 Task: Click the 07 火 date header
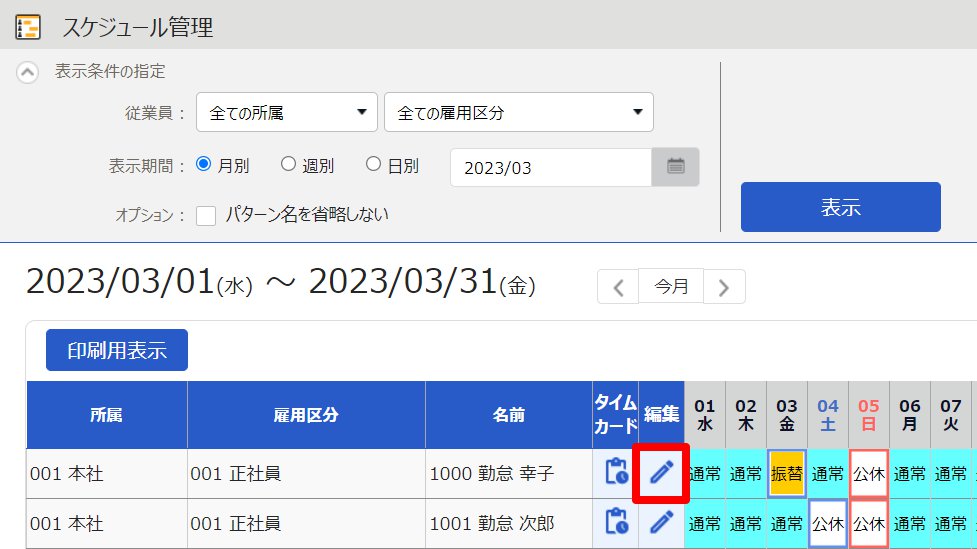(951, 415)
